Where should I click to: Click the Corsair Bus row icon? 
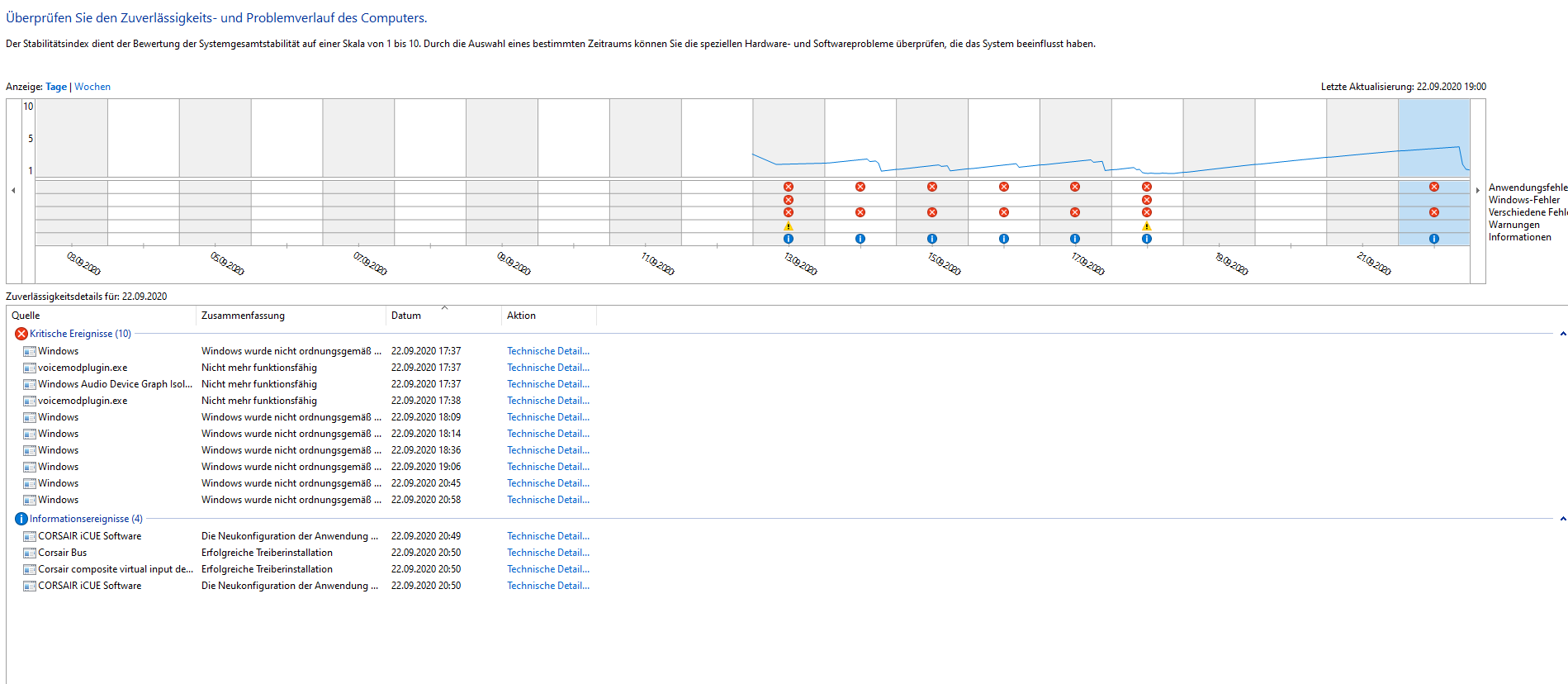[30, 553]
